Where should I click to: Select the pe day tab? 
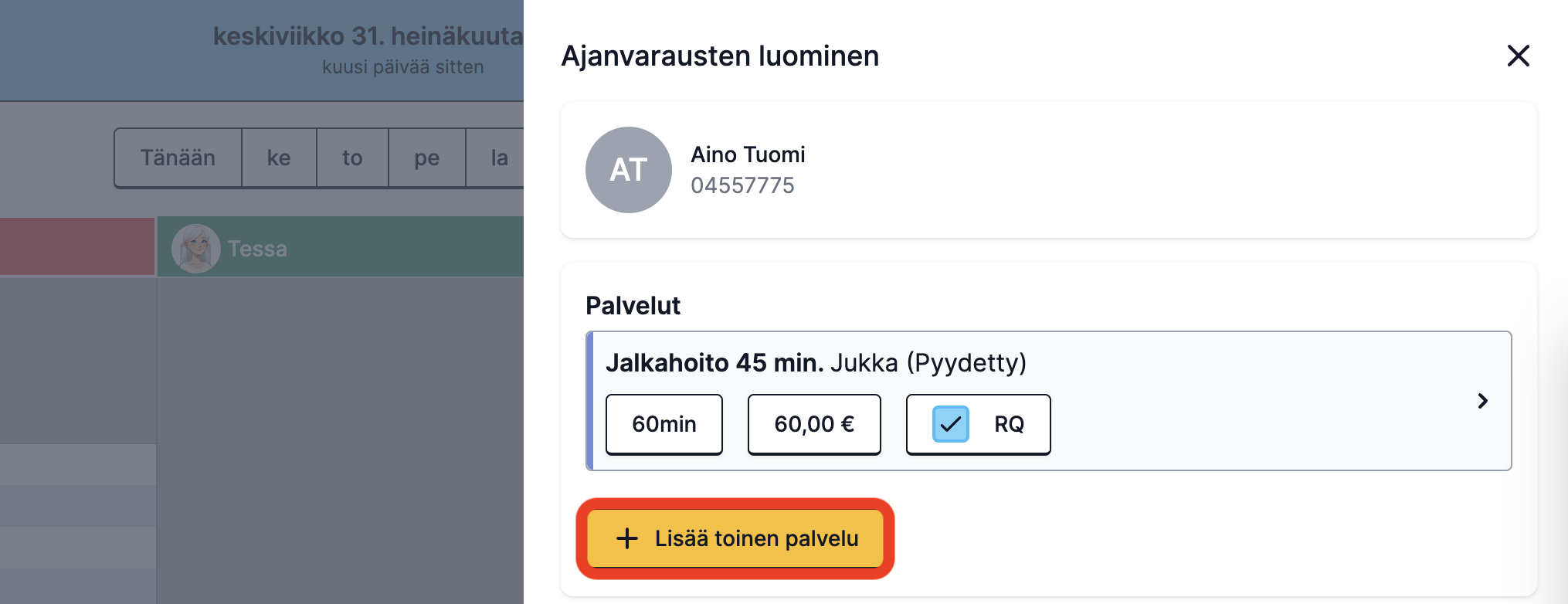[x=427, y=158]
